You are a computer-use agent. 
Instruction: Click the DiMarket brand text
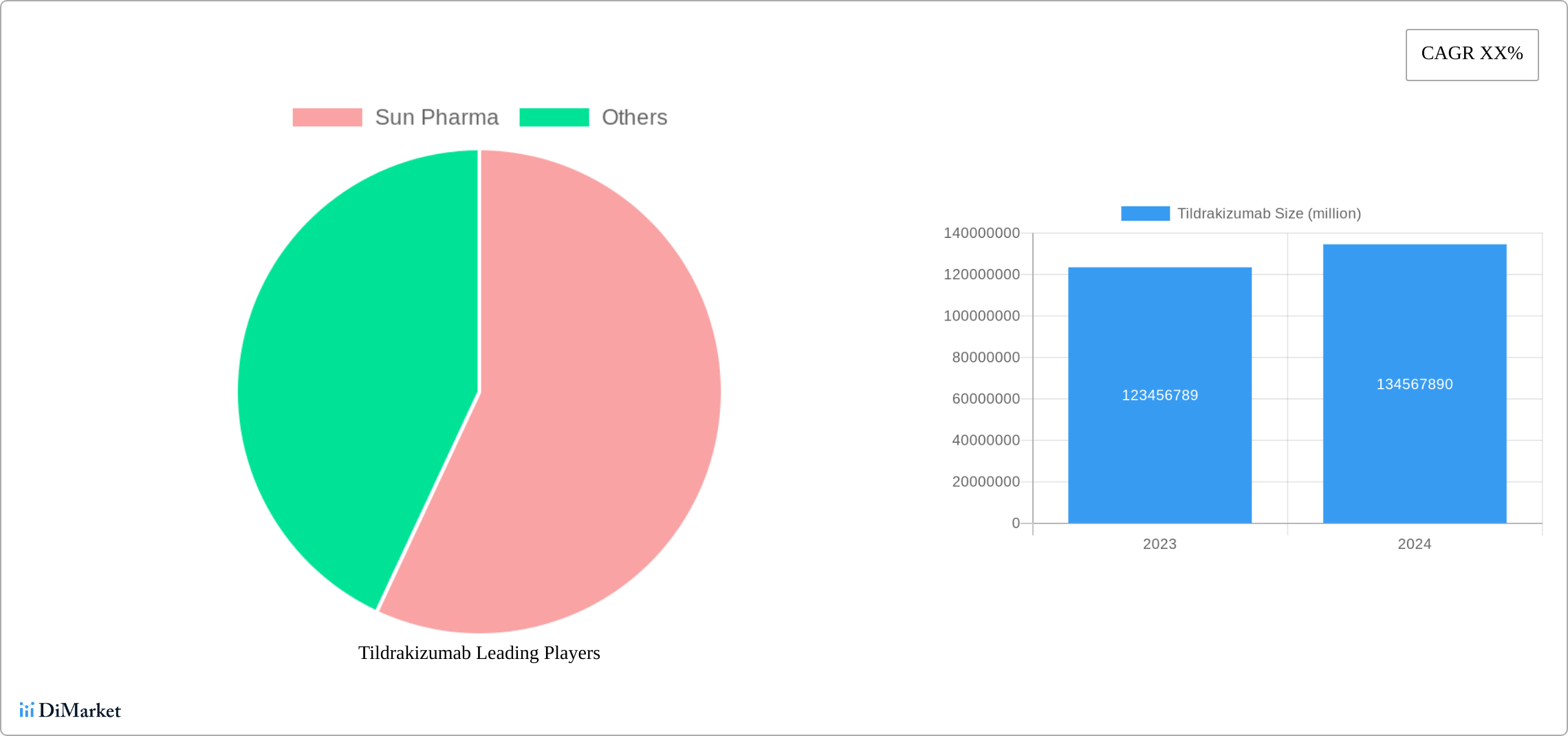point(80,711)
